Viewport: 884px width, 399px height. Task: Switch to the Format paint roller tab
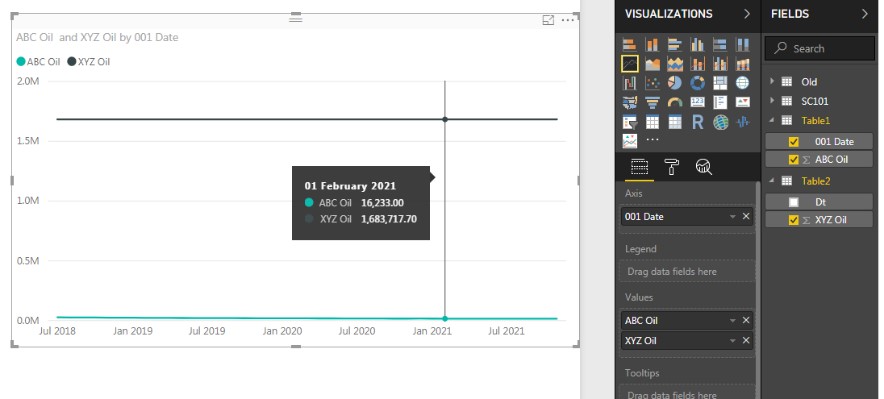pos(671,167)
